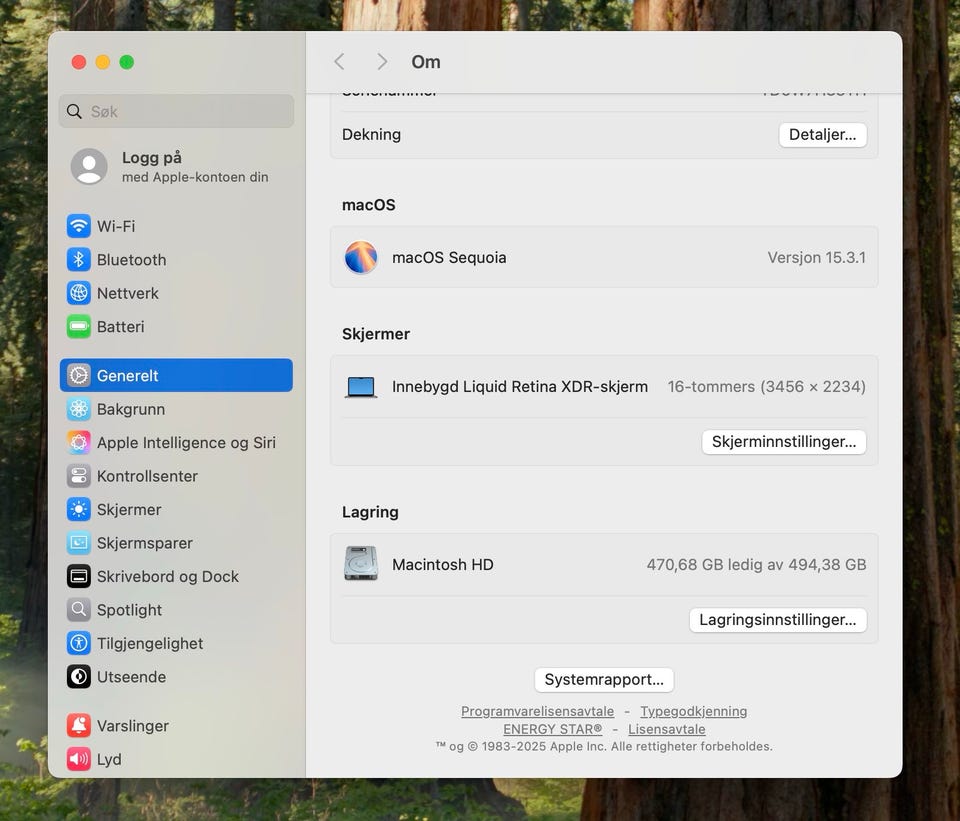Open the Kontrollsenter icon

(79, 476)
